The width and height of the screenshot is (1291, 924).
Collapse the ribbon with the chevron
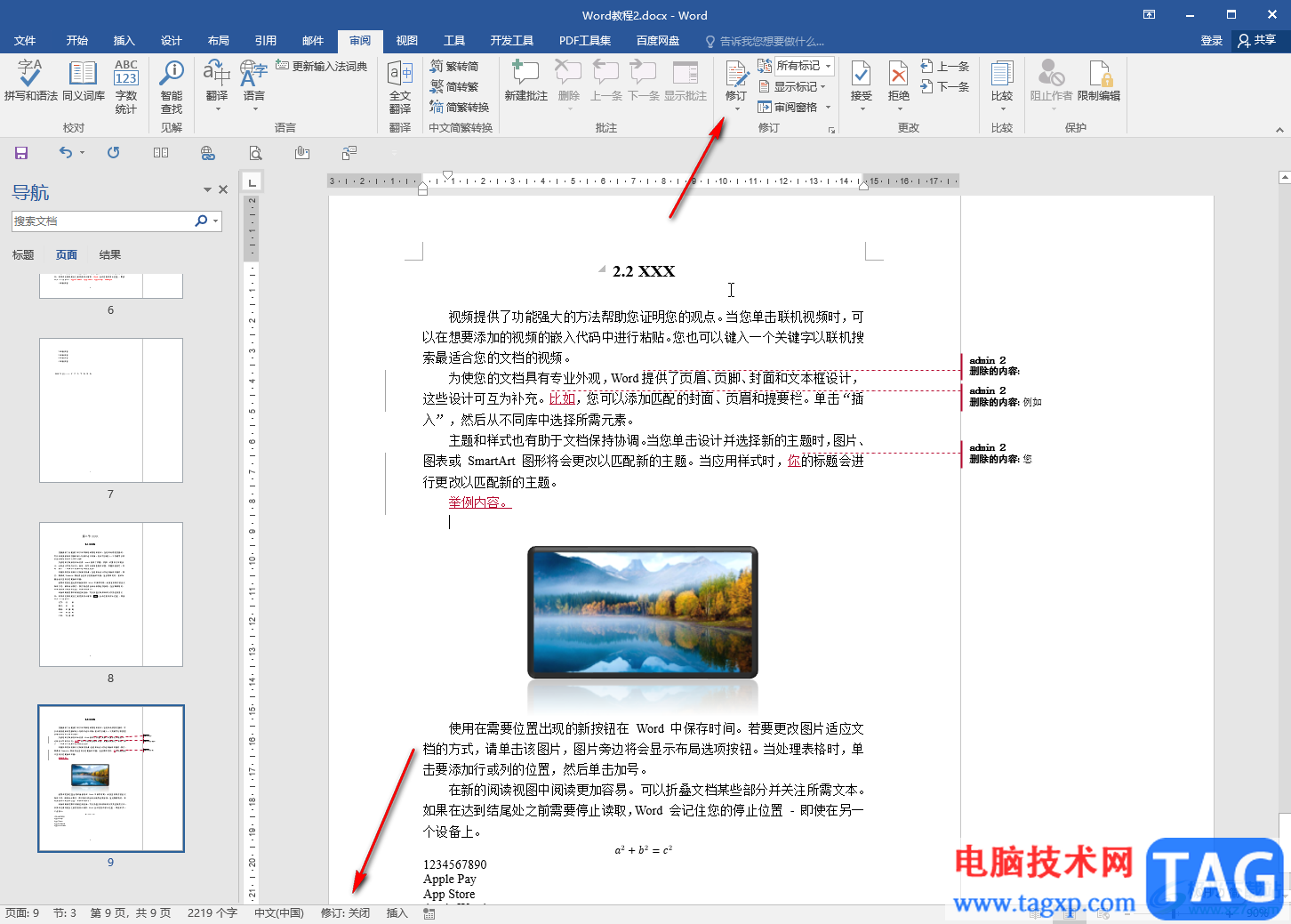(x=1279, y=130)
